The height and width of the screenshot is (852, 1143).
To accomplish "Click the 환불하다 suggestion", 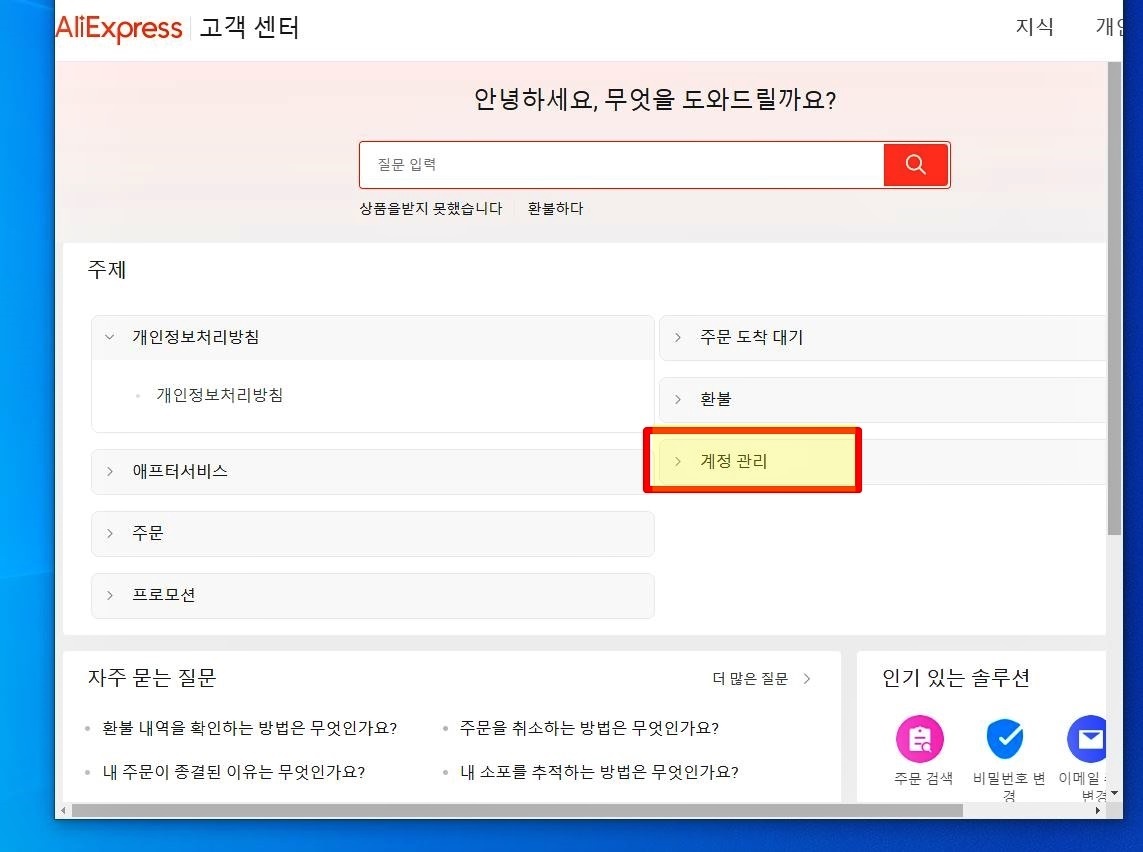I will click(555, 208).
